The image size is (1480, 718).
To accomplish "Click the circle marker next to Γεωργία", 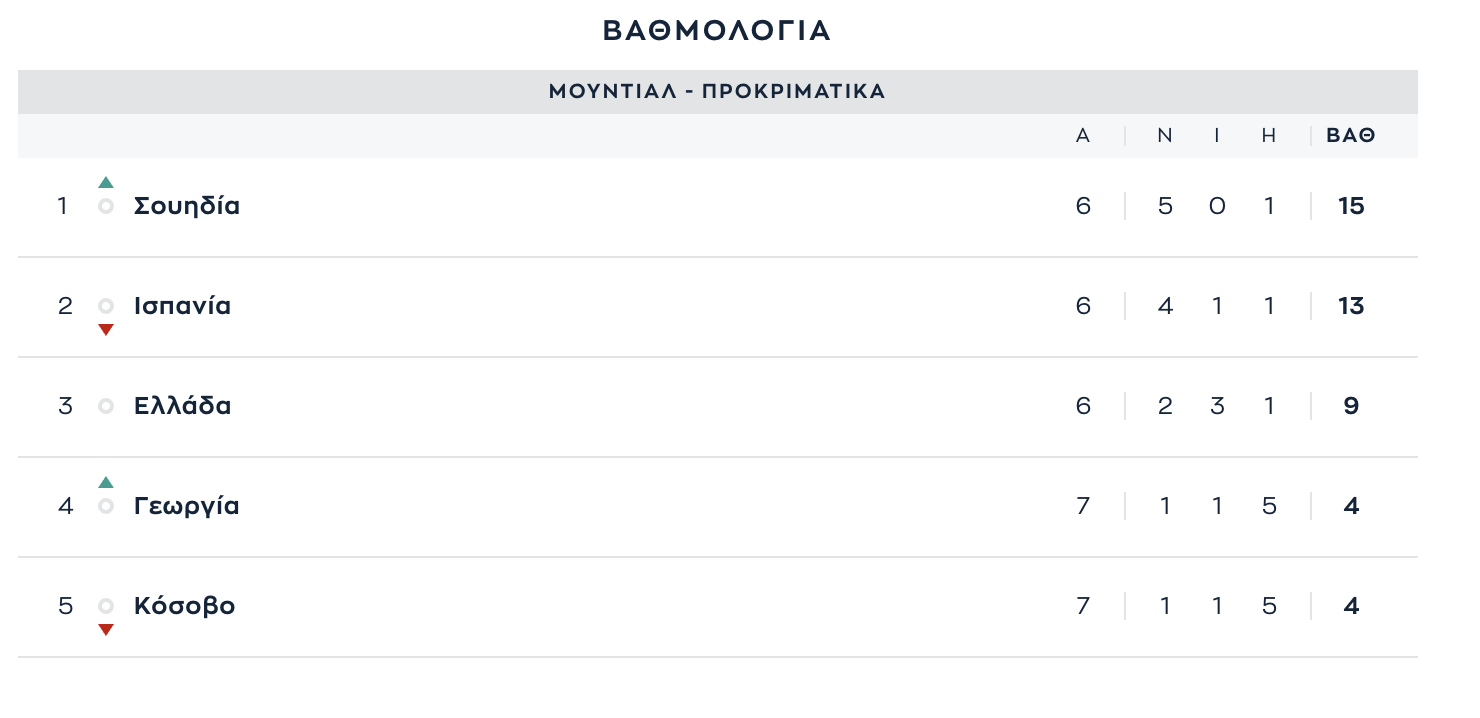I will click(106, 506).
